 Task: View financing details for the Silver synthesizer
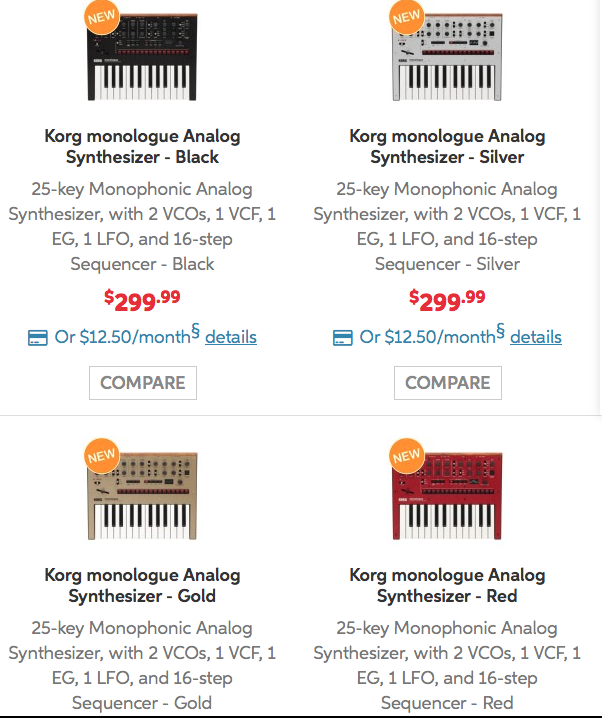536,337
